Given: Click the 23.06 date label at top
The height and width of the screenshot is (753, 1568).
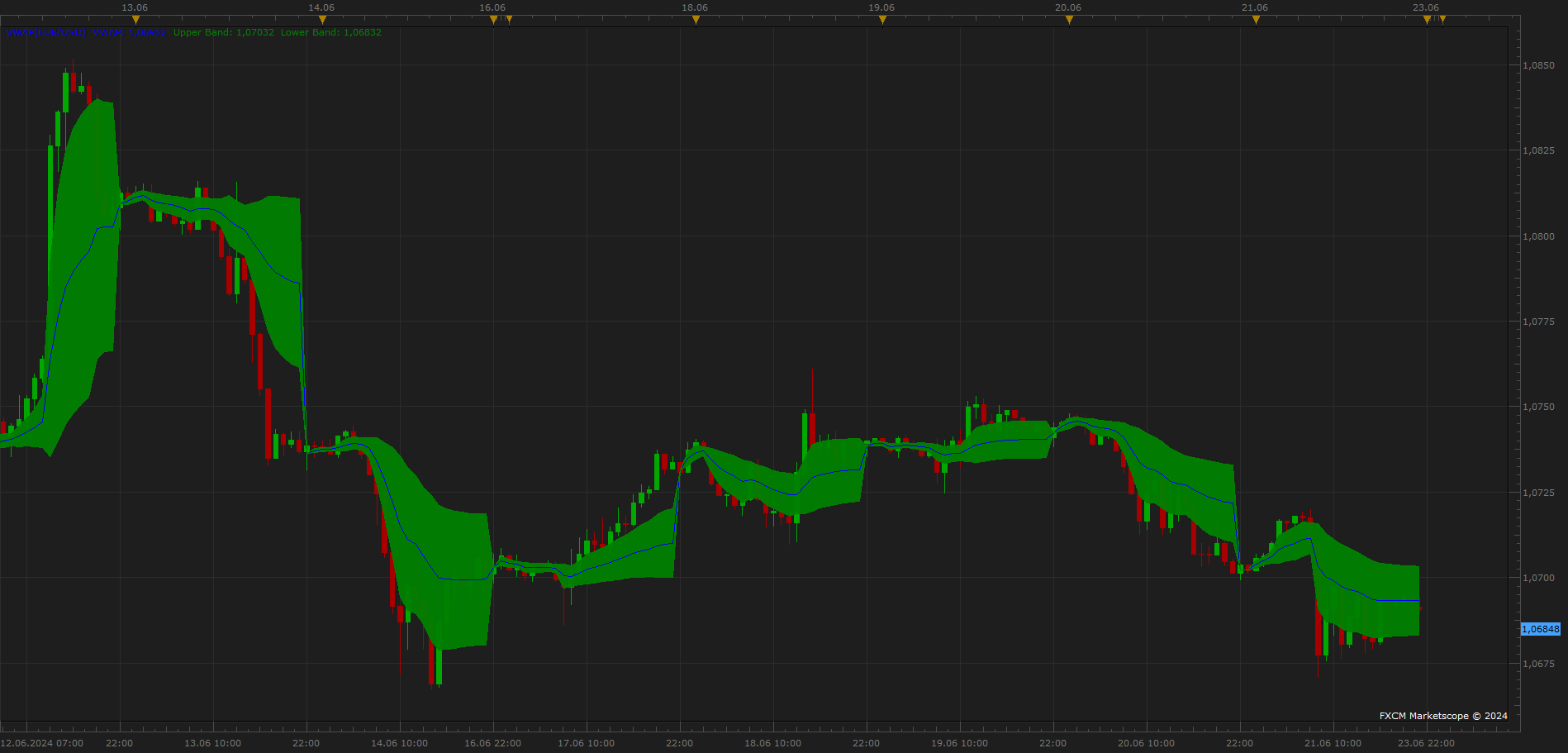Looking at the screenshot, I should point(1426,7).
